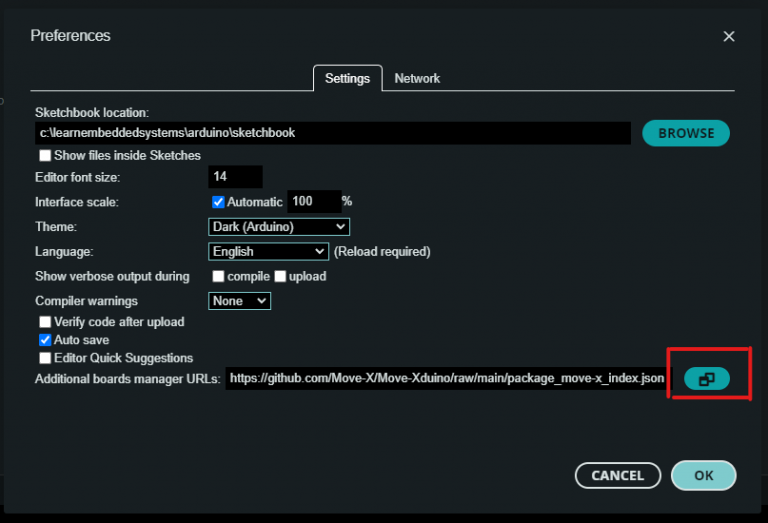The image size is (768, 523).
Task: Open the additional boards URLs editor icon
Action: tap(706, 379)
